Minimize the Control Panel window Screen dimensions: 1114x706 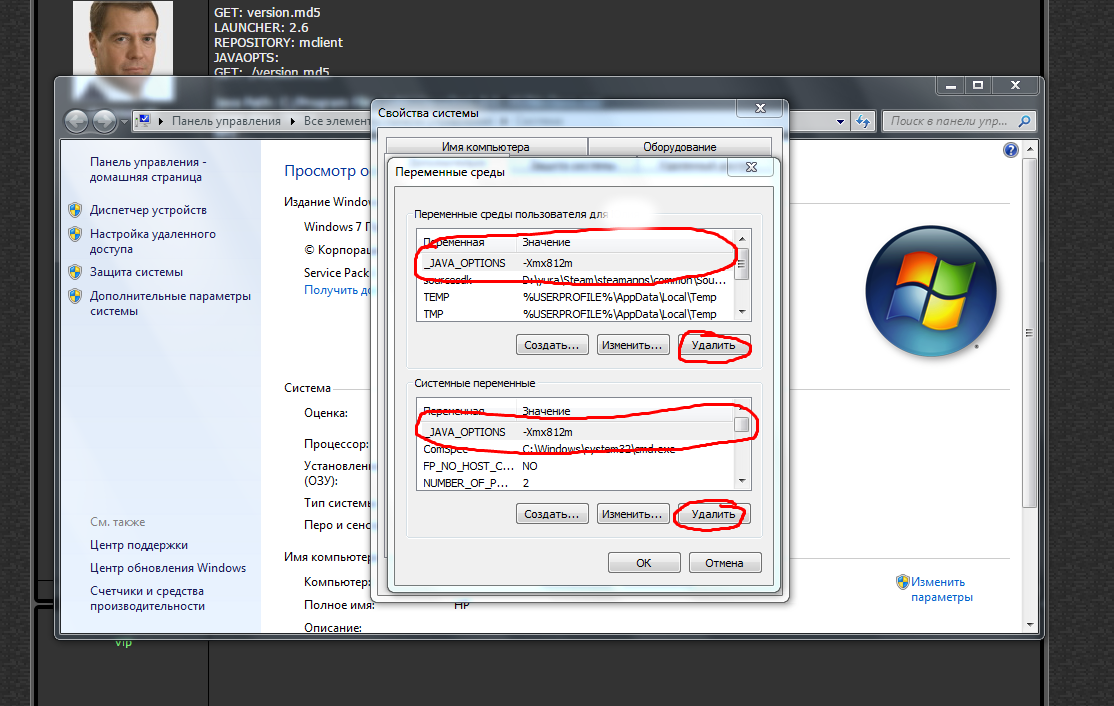(x=951, y=85)
